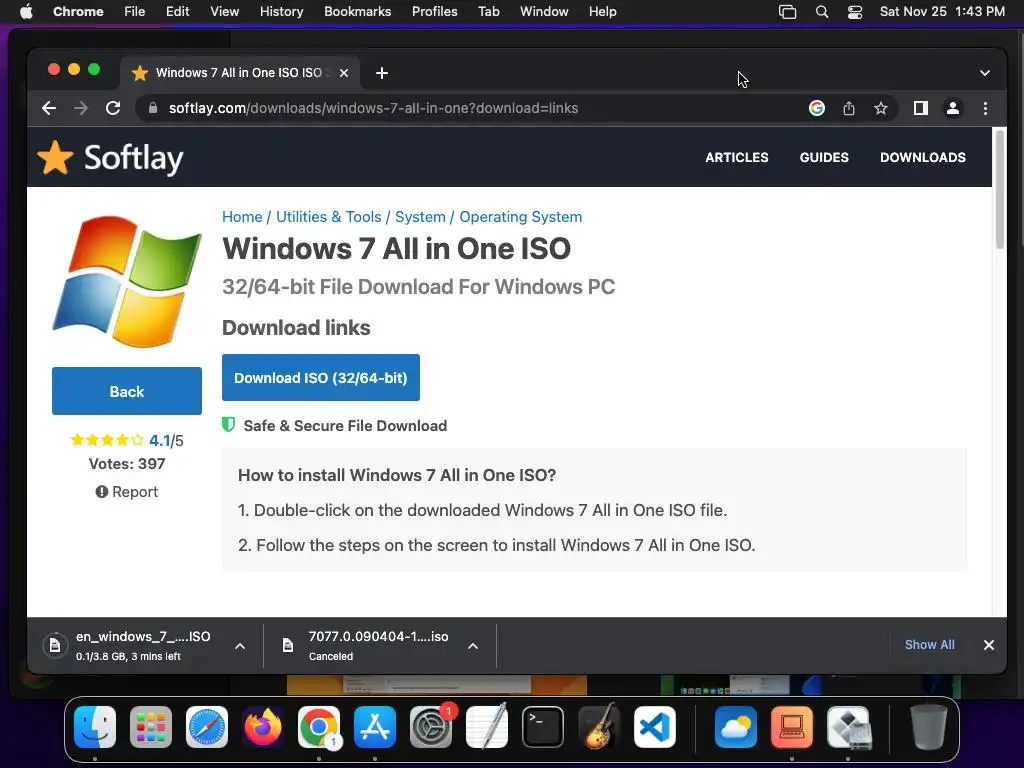Open Utilities & Tools breadcrumb link
Image resolution: width=1024 pixels, height=768 pixels.
[328, 217]
